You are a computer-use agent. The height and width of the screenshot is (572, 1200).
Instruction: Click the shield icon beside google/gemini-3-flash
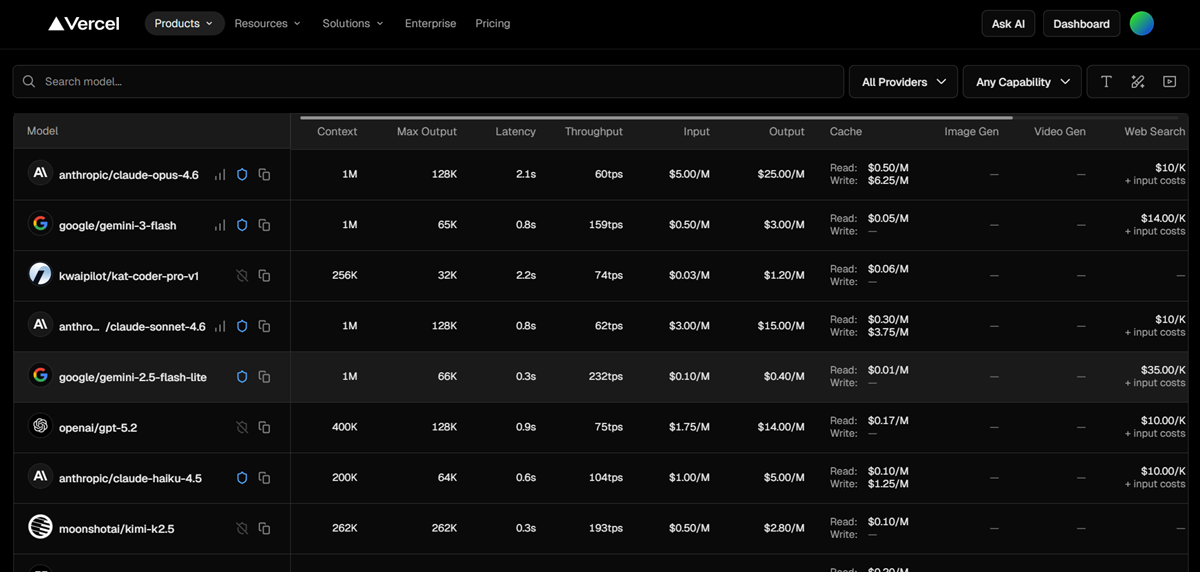pyautogui.click(x=242, y=225)
